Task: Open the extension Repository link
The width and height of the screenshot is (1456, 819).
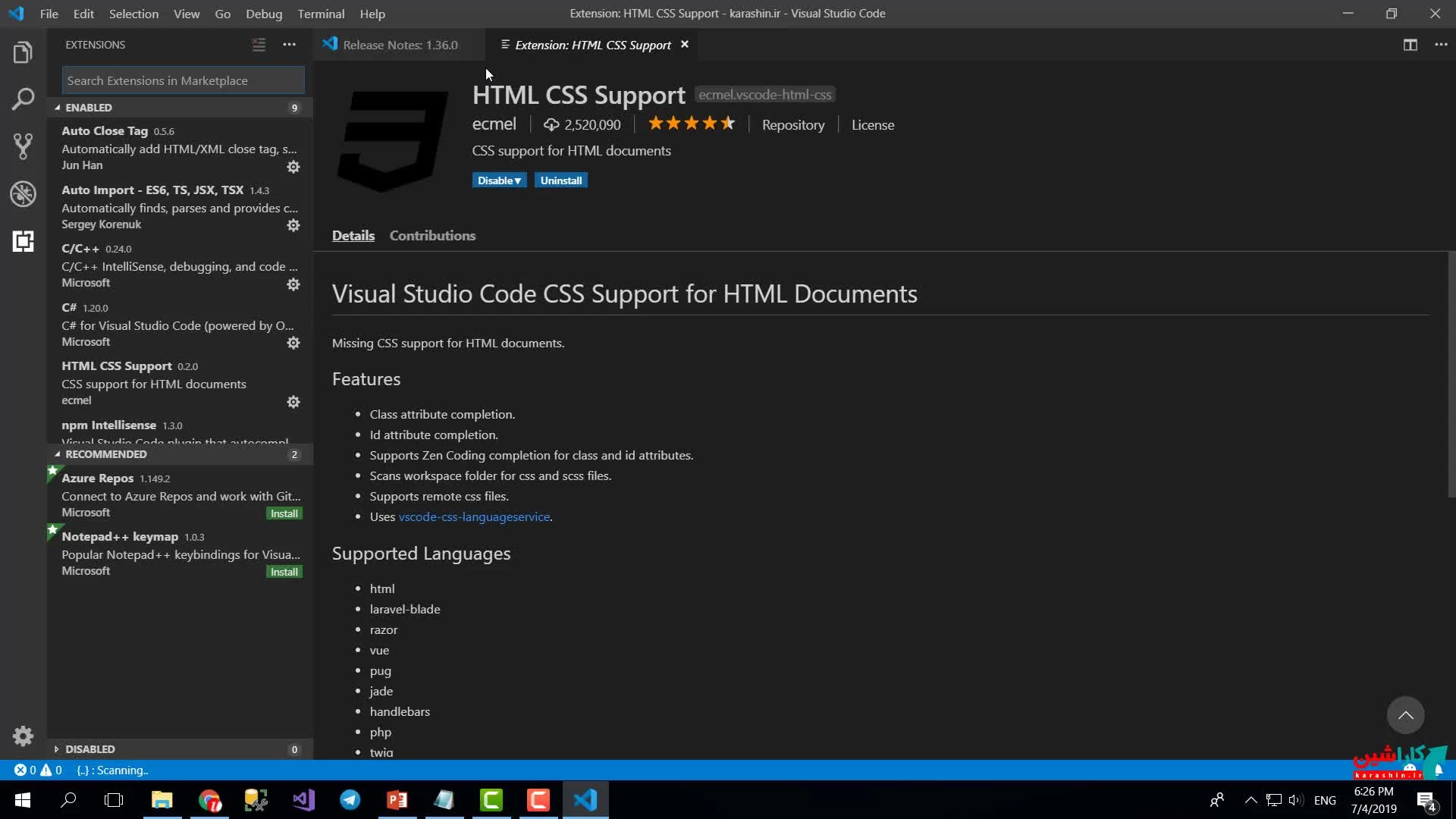Action: pos(793,125)
